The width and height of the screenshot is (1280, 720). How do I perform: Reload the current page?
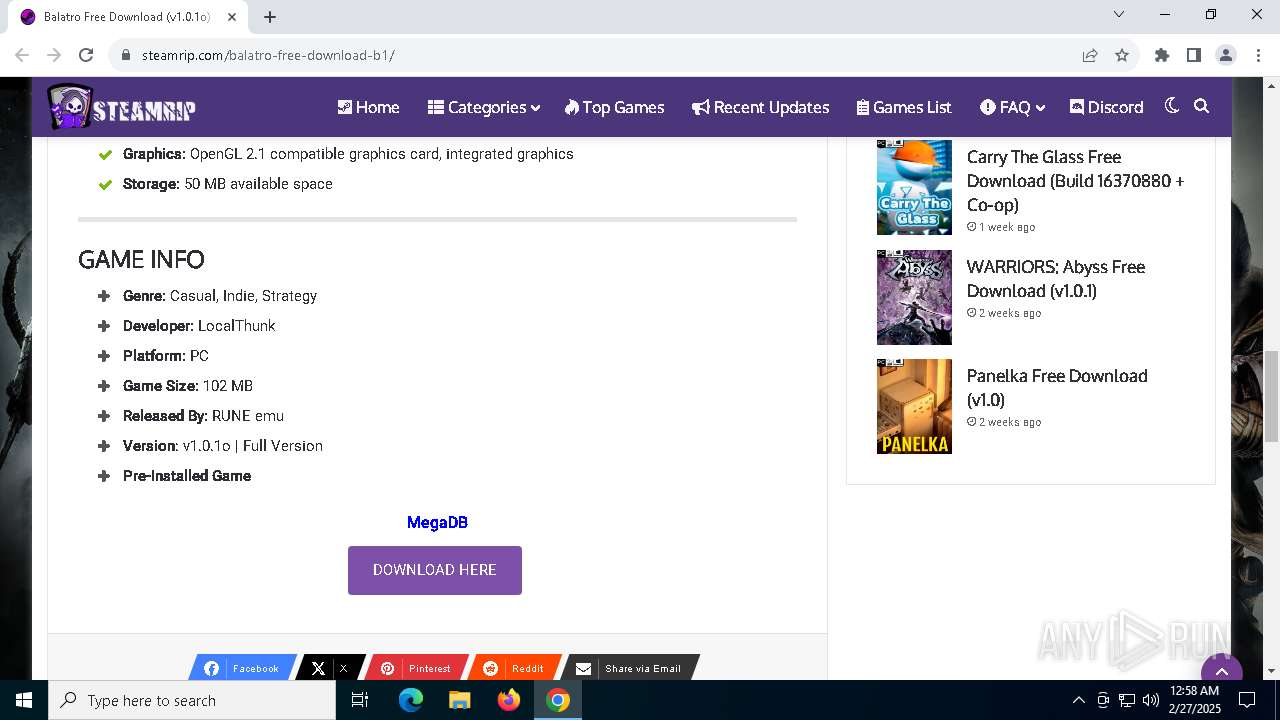pyautogui.click(x=86, y=55)
